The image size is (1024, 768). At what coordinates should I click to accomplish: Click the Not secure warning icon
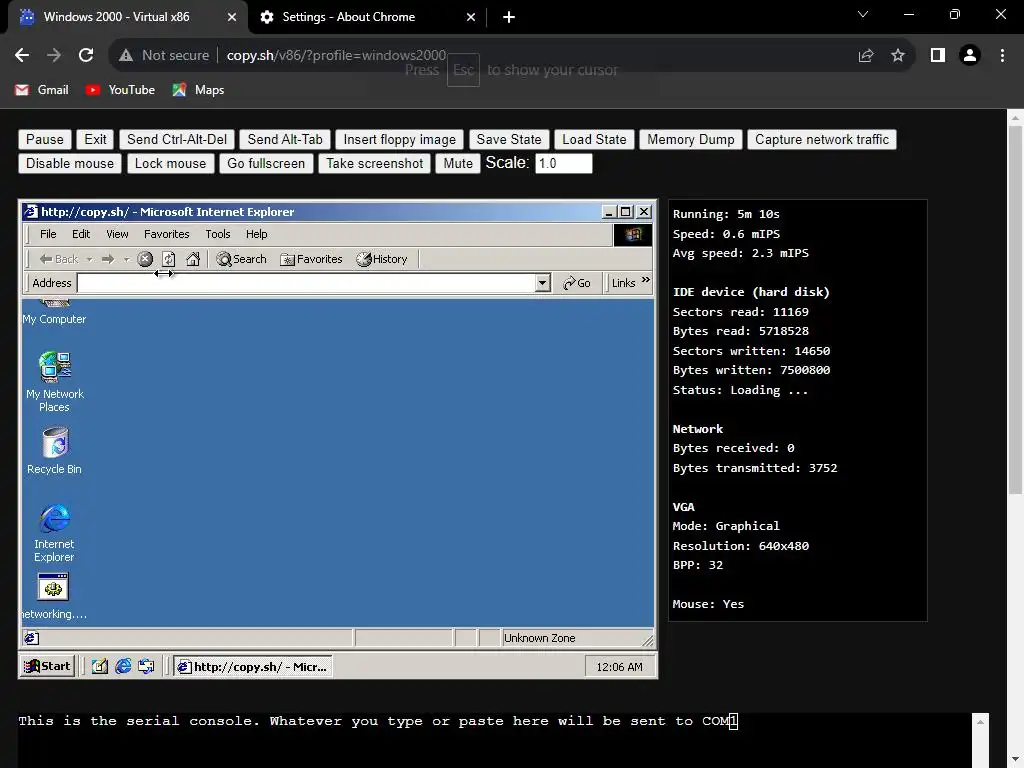tap(126, 56)
